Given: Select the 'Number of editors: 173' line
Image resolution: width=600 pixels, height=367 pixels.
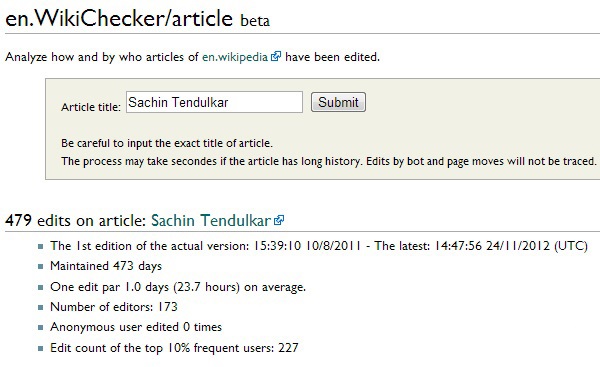Looking at the screenshot, I should [x=114, y=307].
